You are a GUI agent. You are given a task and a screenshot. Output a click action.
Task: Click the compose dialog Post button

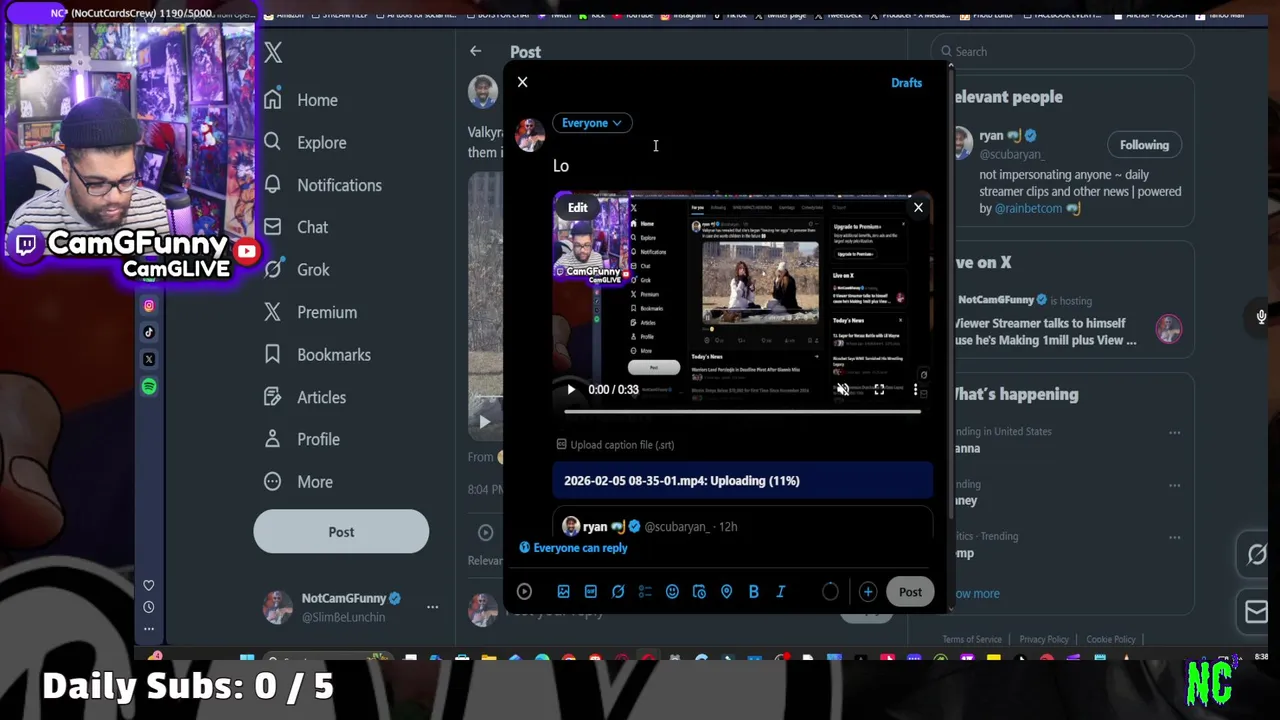coord(910,592)
